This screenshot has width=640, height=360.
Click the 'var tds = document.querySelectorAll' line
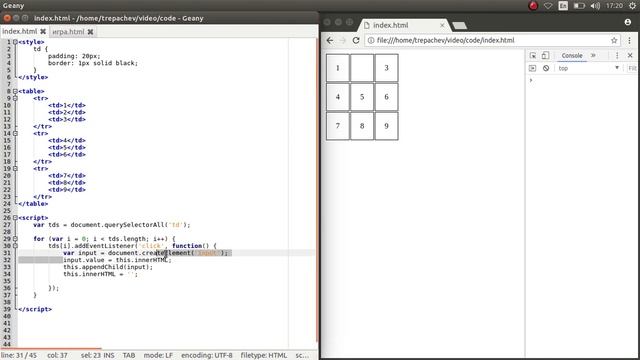(x=111, y=224)
